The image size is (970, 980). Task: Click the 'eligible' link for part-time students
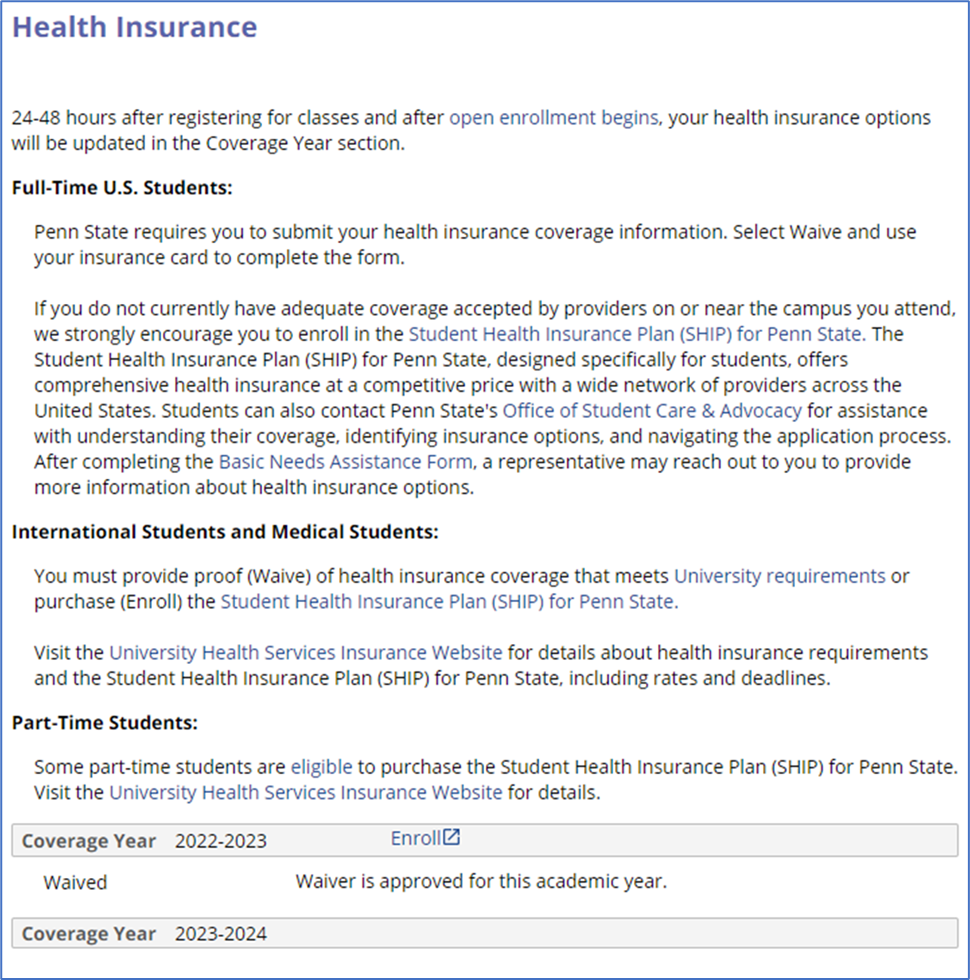click(x=321, y=767)
